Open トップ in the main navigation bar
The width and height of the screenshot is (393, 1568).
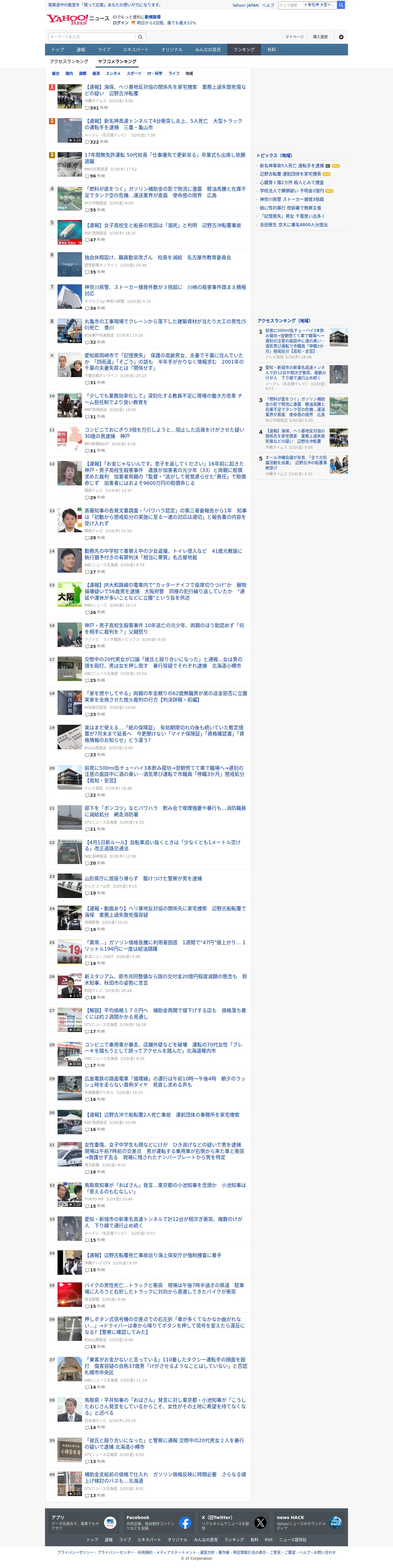click(58, 49)
